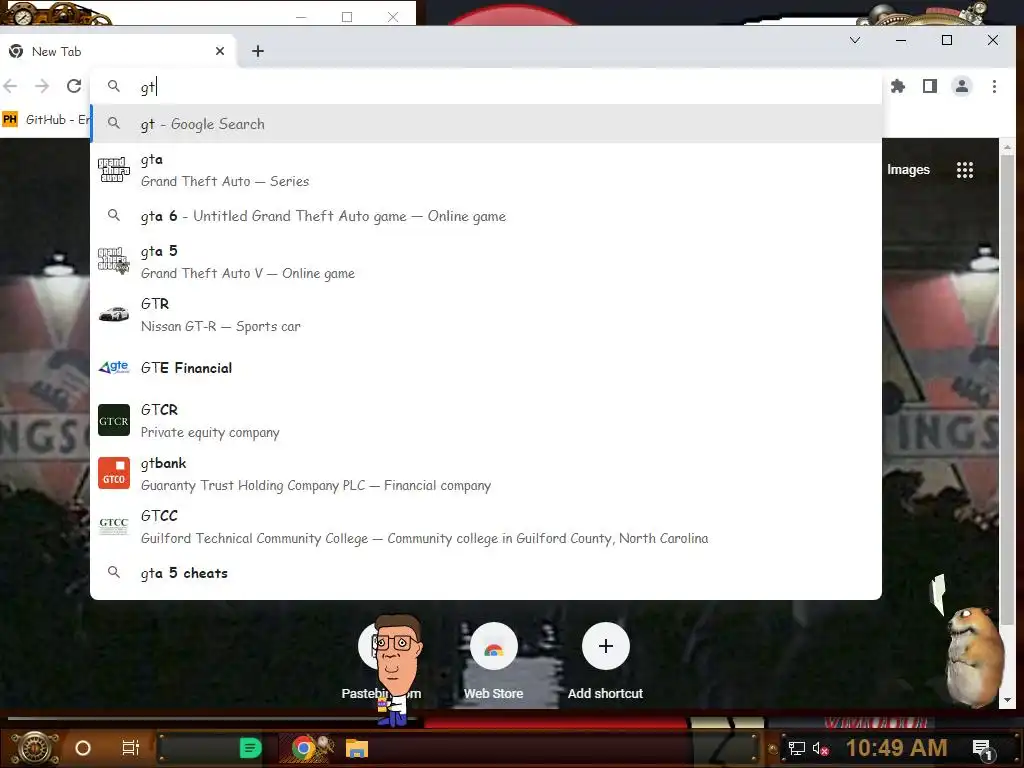This screenshot has width=1024, height=768.
Task: Open a new tab with plus button
Action: pyautogui.click(x=258, y=51)
